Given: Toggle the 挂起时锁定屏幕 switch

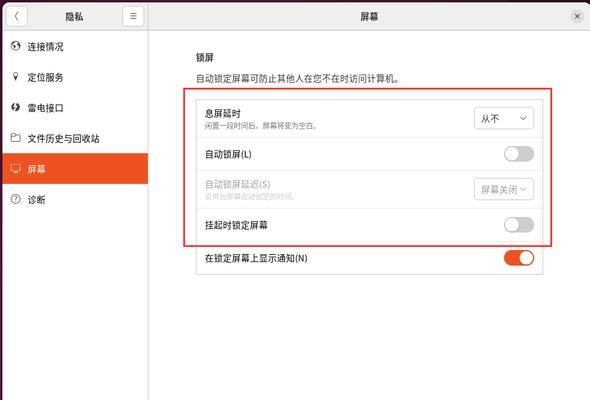Looking at the screenshot, I should pos(519,225).
